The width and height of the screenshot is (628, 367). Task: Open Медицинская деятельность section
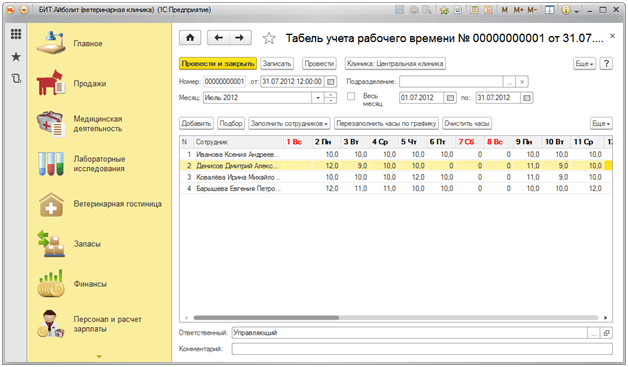[99, 123]
